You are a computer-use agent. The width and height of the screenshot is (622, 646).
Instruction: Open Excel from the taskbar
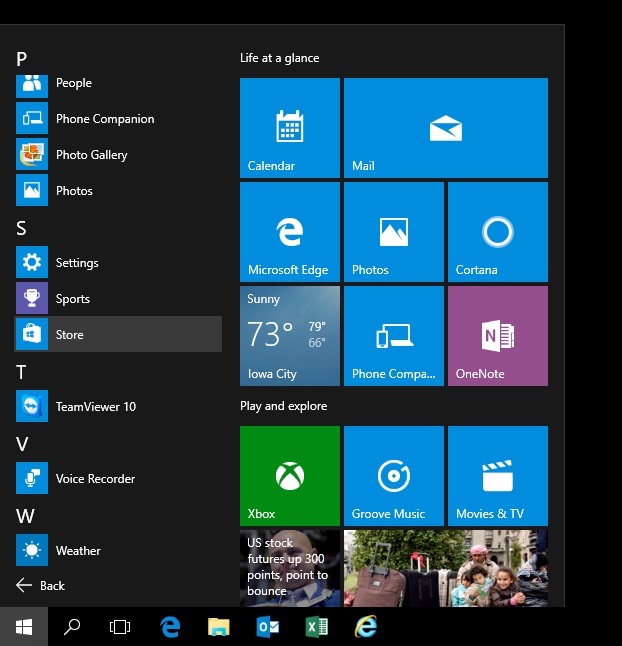(x=317, y=627)
